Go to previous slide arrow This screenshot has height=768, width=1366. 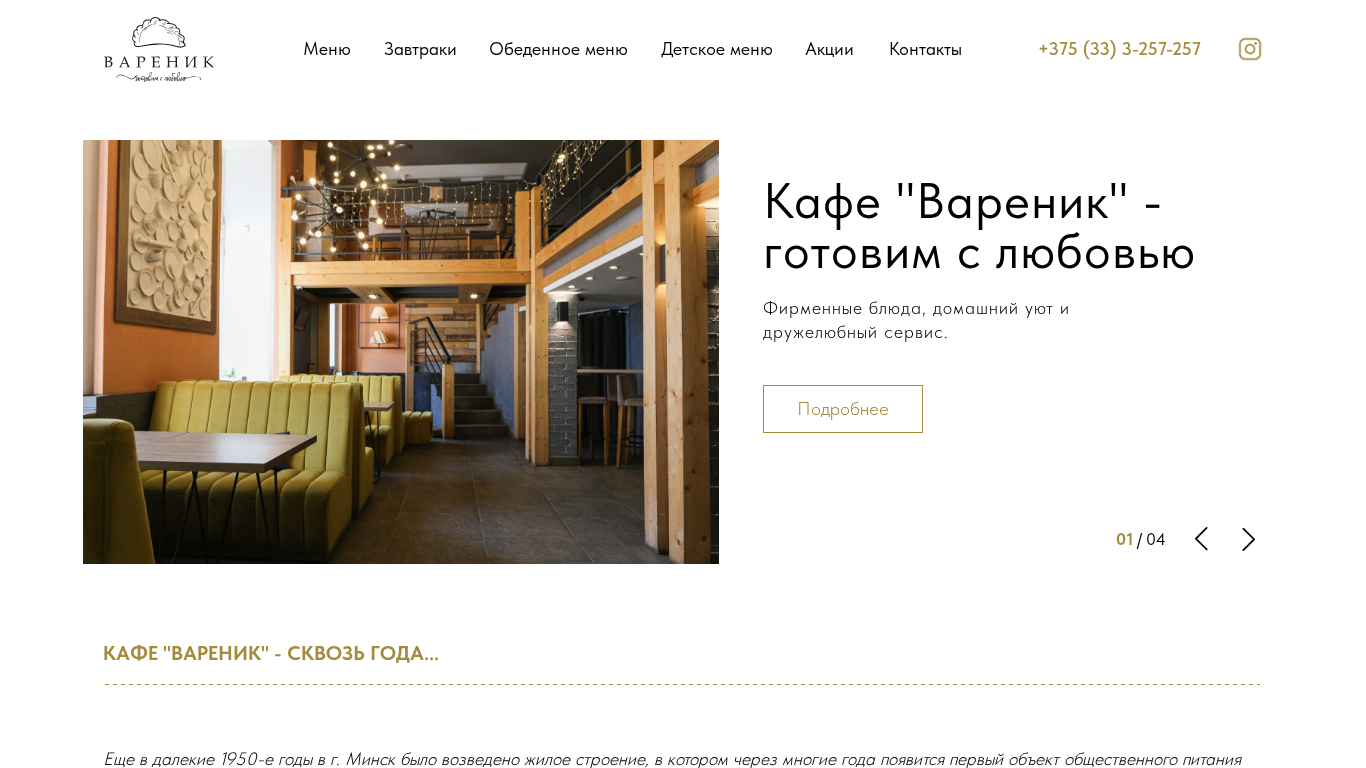(x=1201, y=539)
